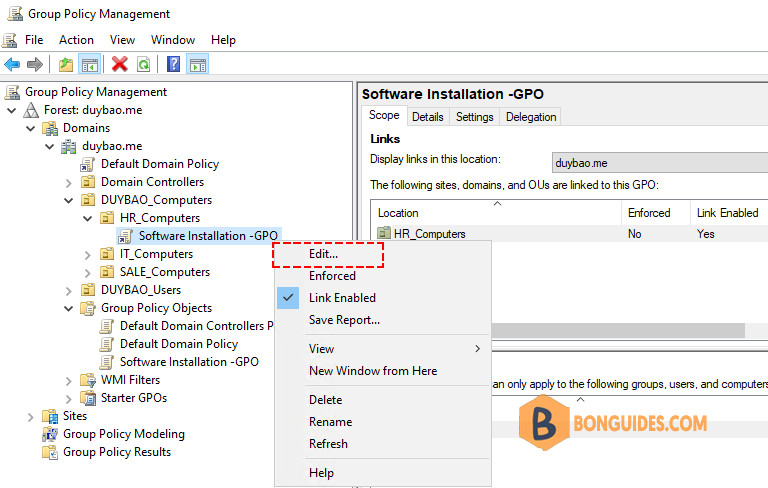Viewport: 768px width, 488px height.
Task: Click the File menu's console icon in the menu bar
Action: (10, 40)
